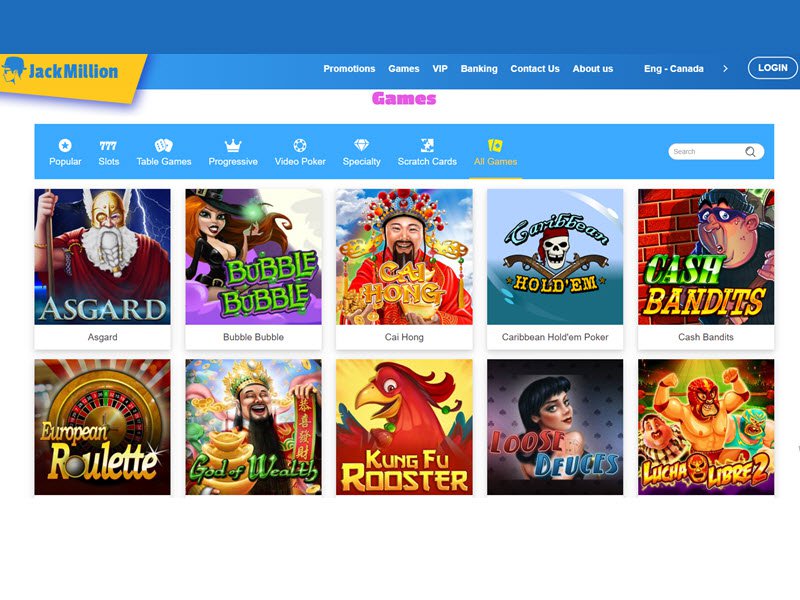The height and width of the screenshot is (600, 800).
Task: Open the Slots 777 category icon
Action: coord(108,146)
